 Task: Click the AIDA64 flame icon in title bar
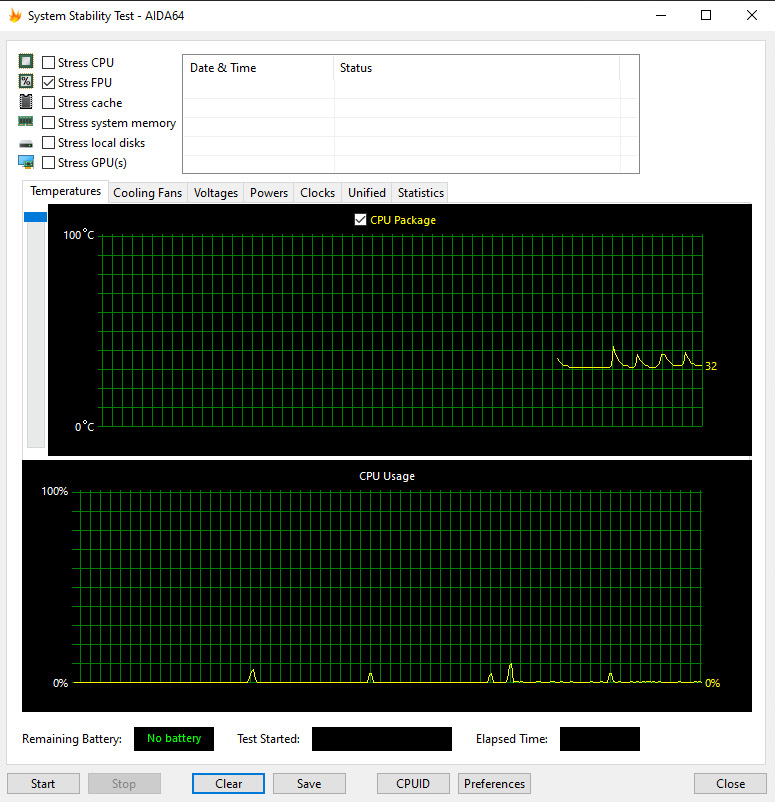[x=14, y=16]
